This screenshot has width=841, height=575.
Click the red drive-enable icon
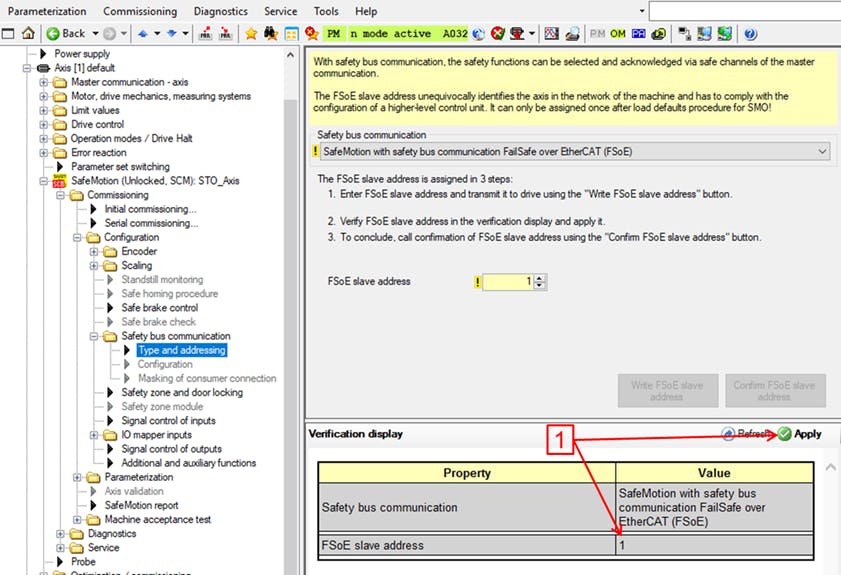tap(517, 34)
